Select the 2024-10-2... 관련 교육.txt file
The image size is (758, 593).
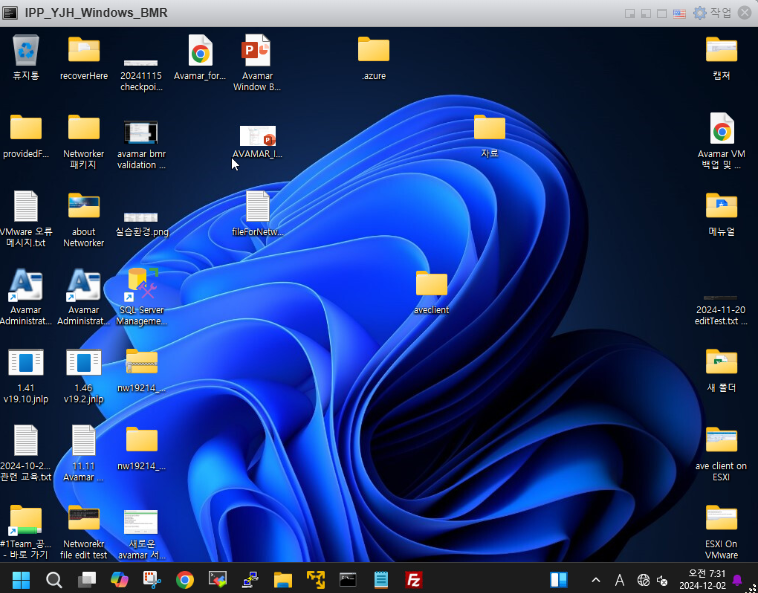[26, 440]
